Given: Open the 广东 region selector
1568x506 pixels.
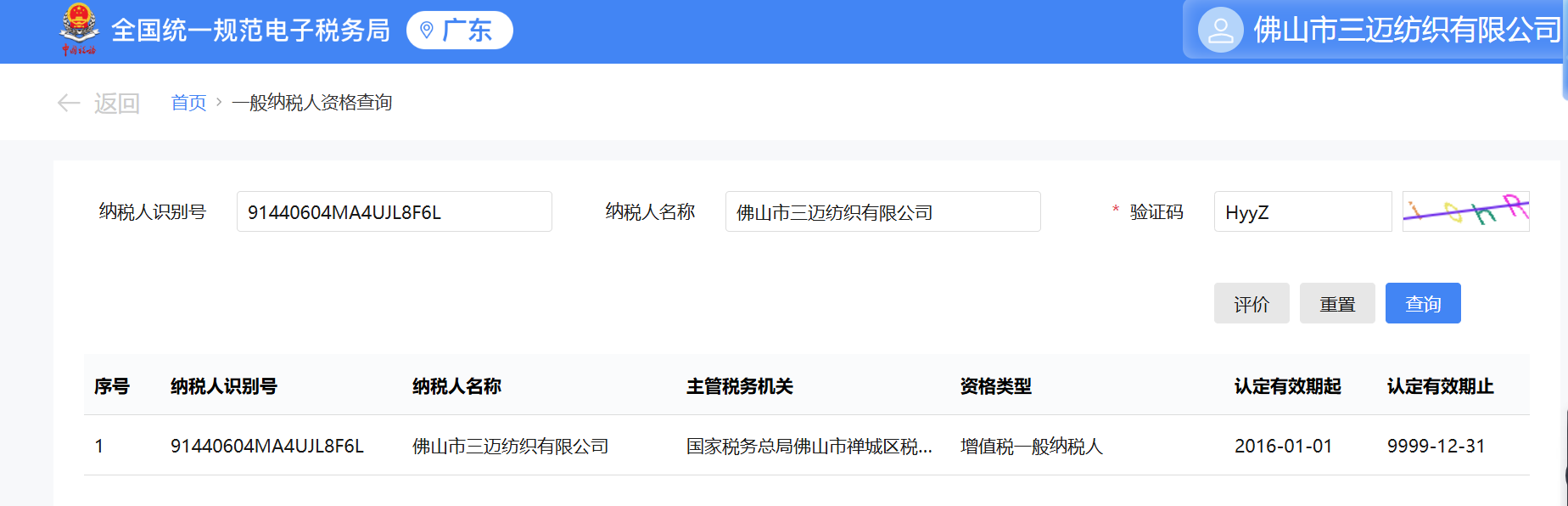Looking at the screenshot, I should point(460,31).
